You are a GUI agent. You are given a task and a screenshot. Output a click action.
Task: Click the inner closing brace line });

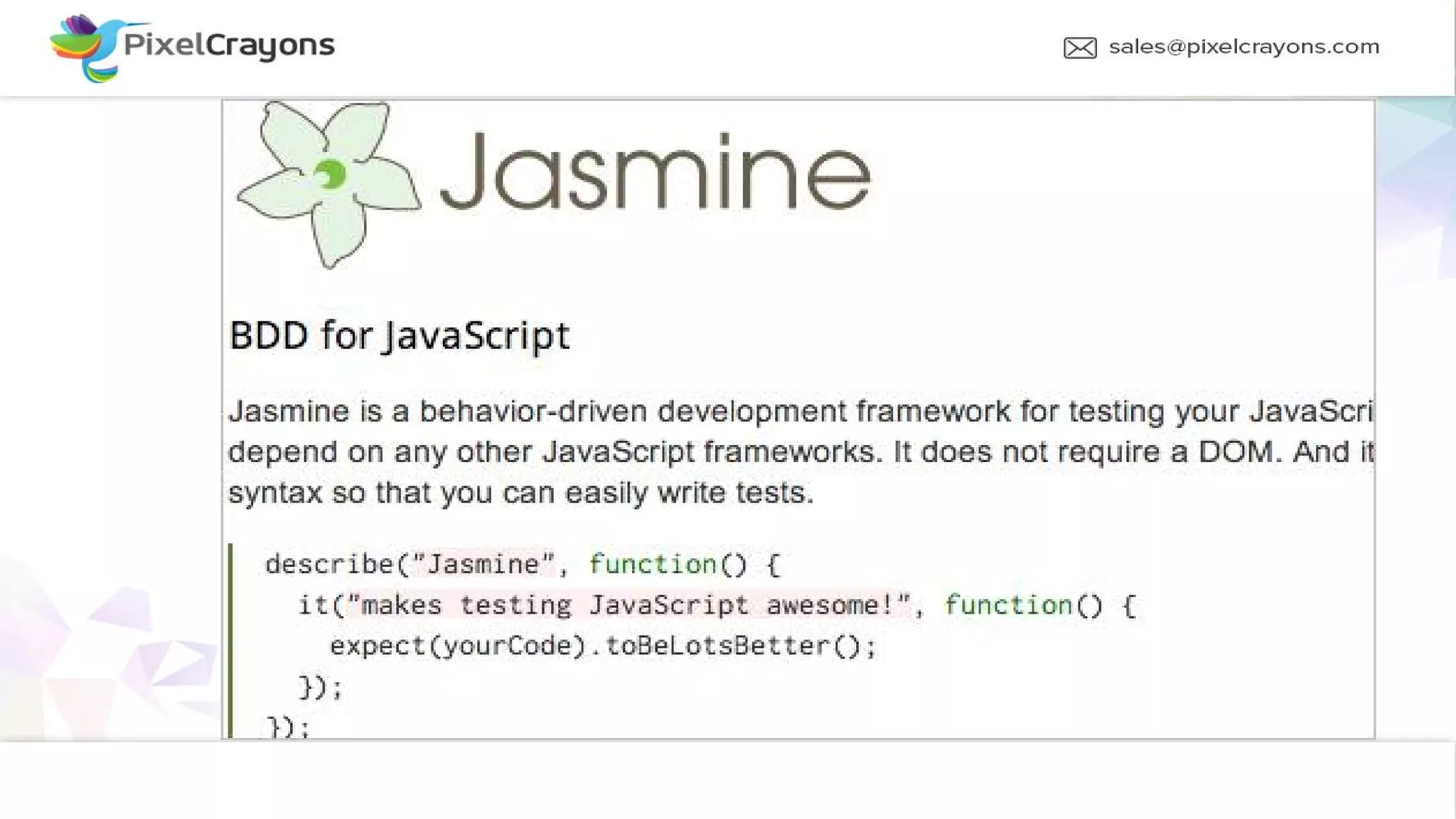click(321, 687)
